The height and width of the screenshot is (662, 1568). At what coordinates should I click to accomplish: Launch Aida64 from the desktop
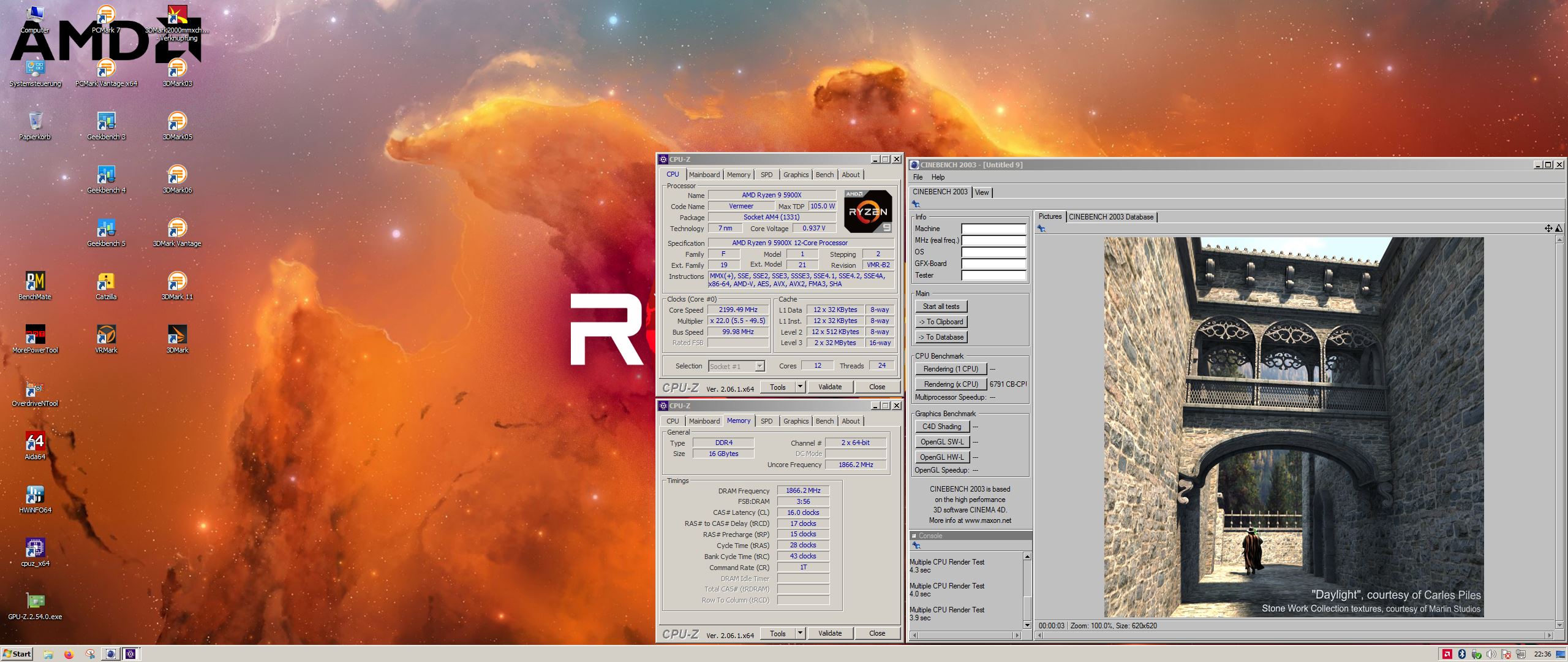click(35, 446)
